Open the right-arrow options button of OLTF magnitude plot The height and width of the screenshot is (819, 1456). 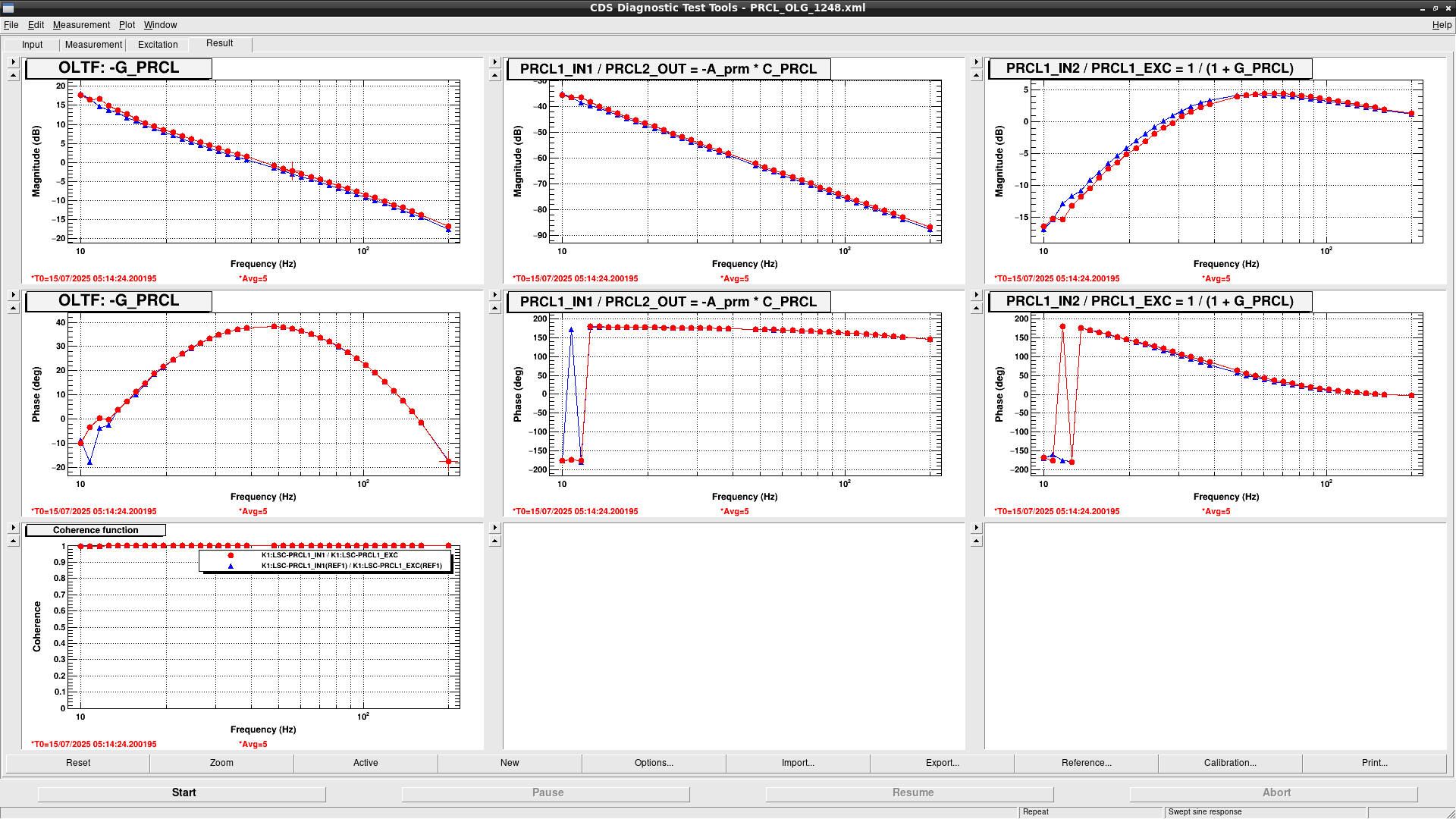point(13,62)
